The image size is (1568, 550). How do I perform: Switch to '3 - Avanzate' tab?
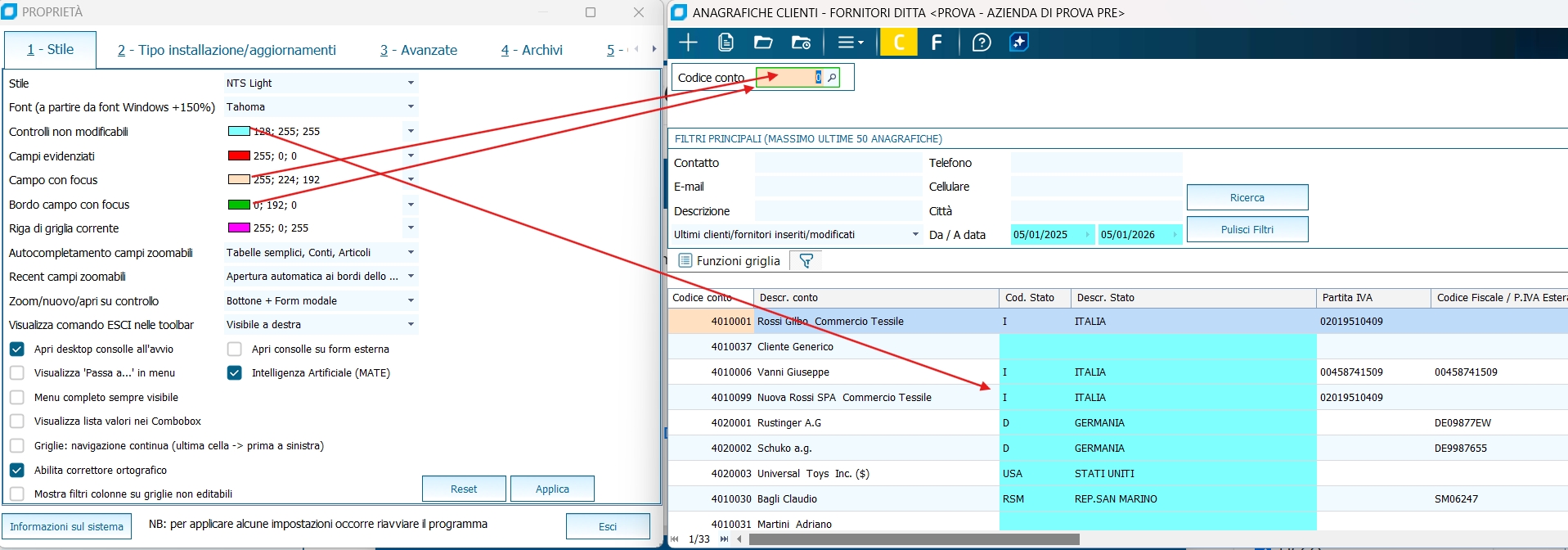pyautogui.click(x=418, y=51)
